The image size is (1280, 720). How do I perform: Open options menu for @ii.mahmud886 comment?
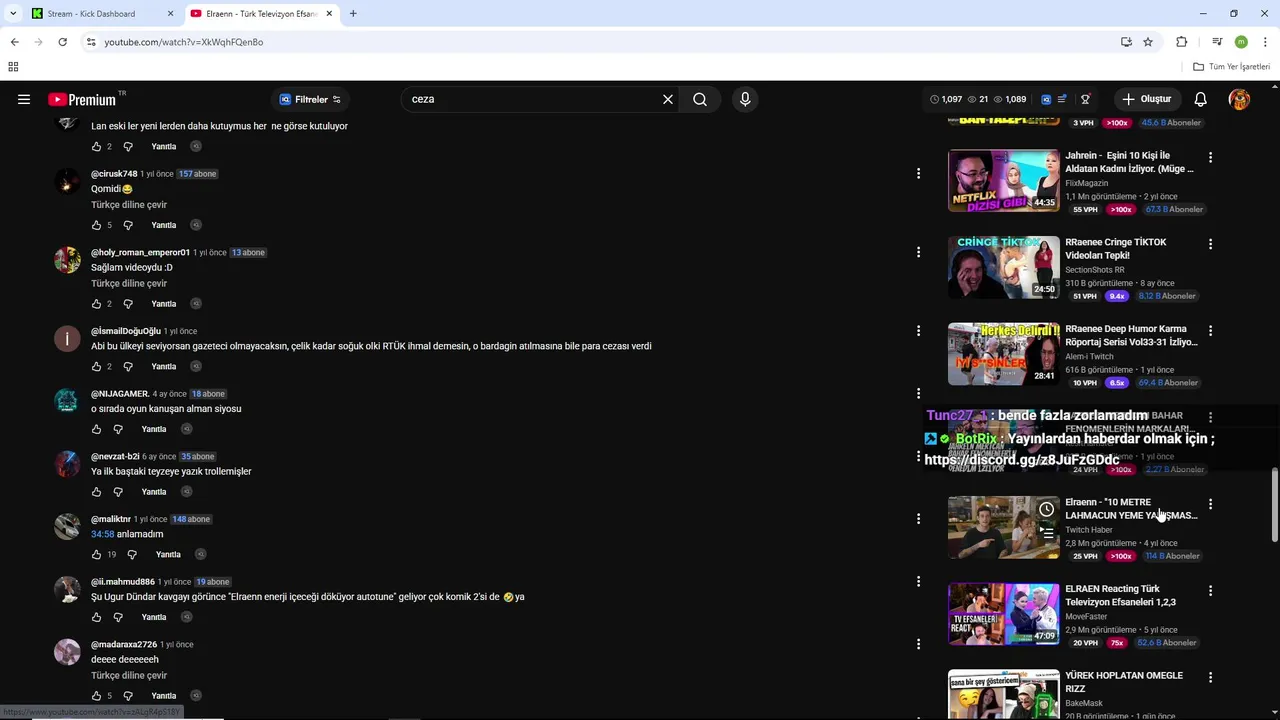tap(918, 582)
